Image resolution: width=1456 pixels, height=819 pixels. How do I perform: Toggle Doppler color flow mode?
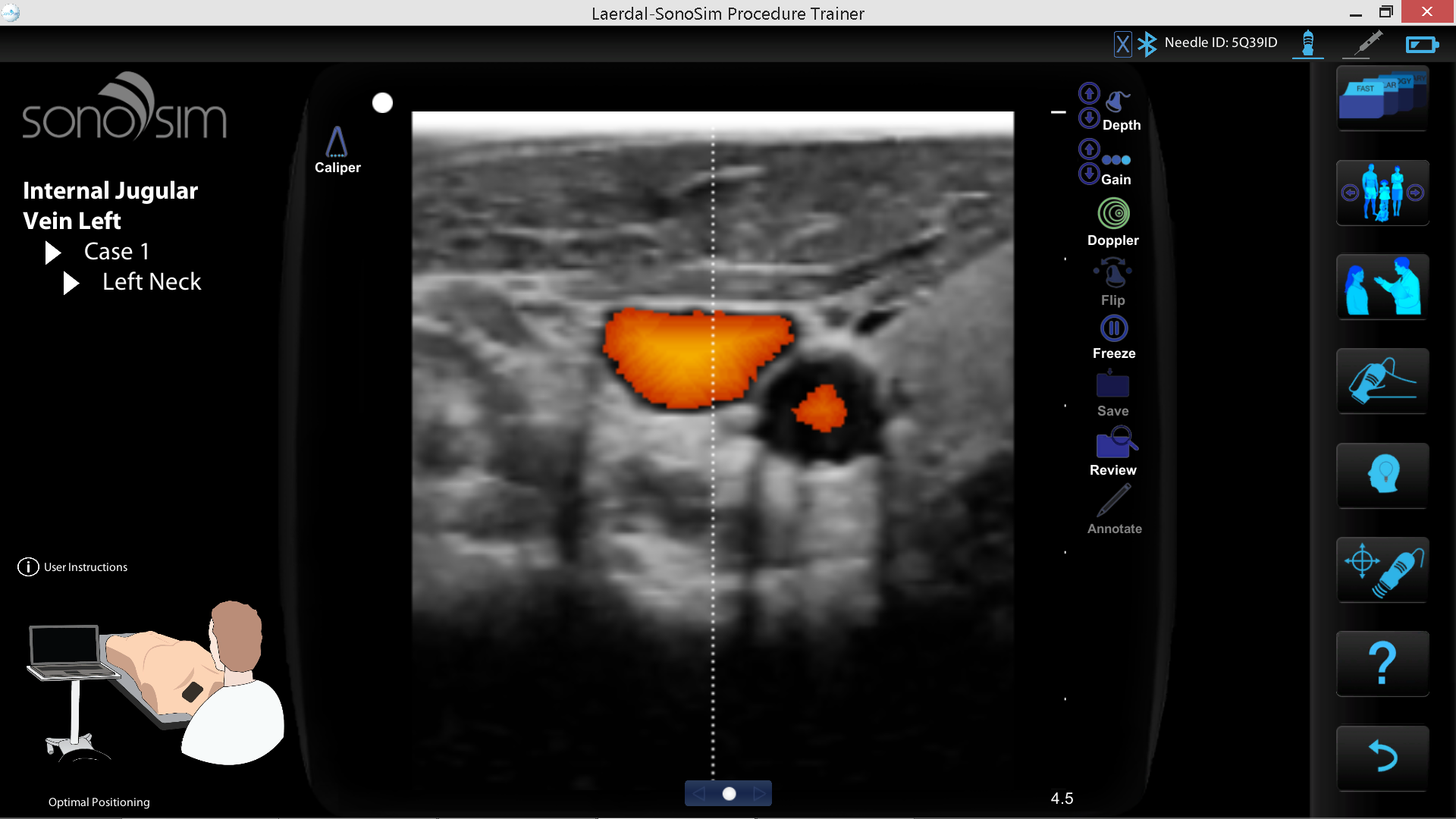1113,214
